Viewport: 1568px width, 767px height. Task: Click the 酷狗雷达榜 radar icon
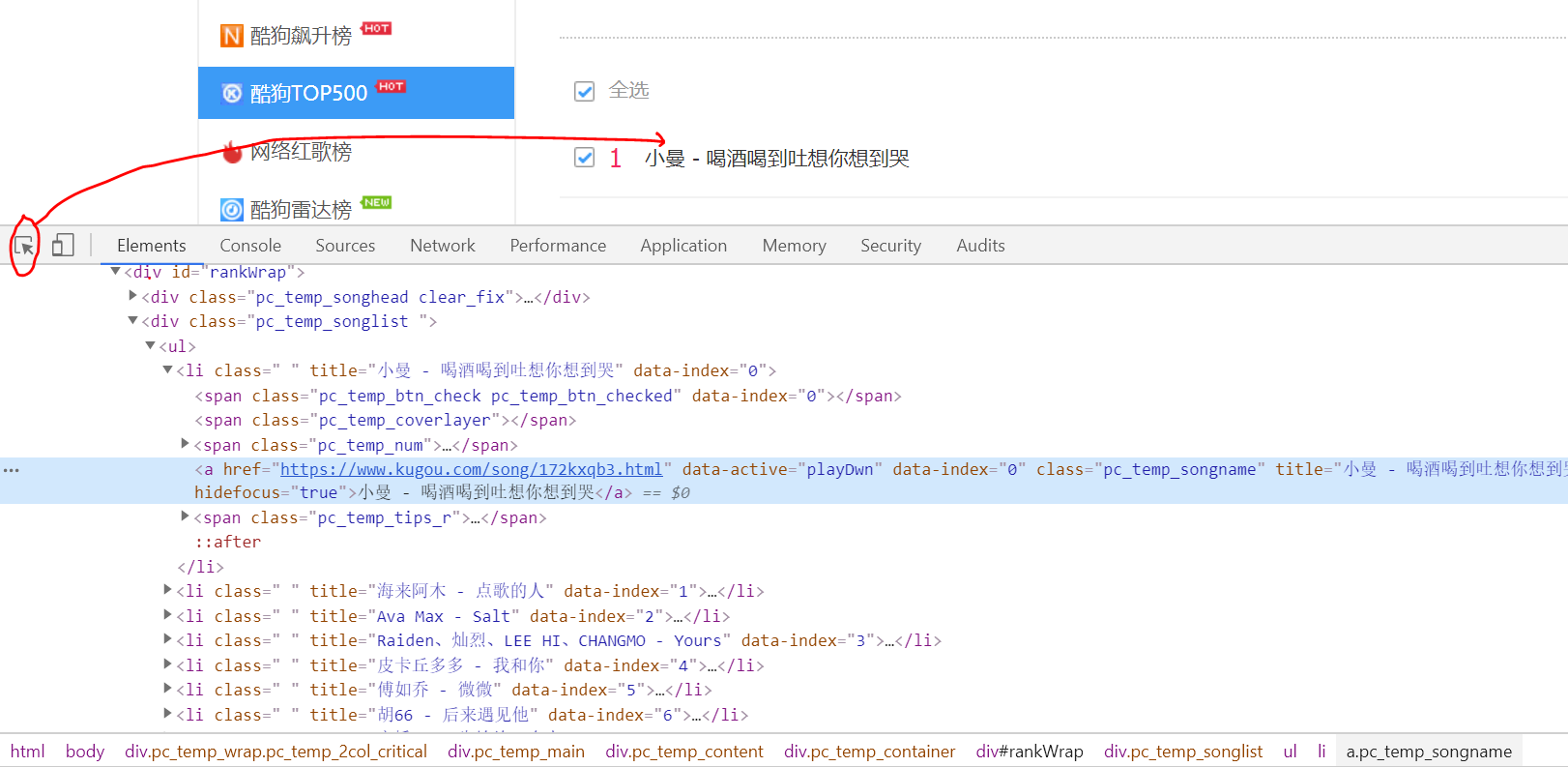pos(232,210)
